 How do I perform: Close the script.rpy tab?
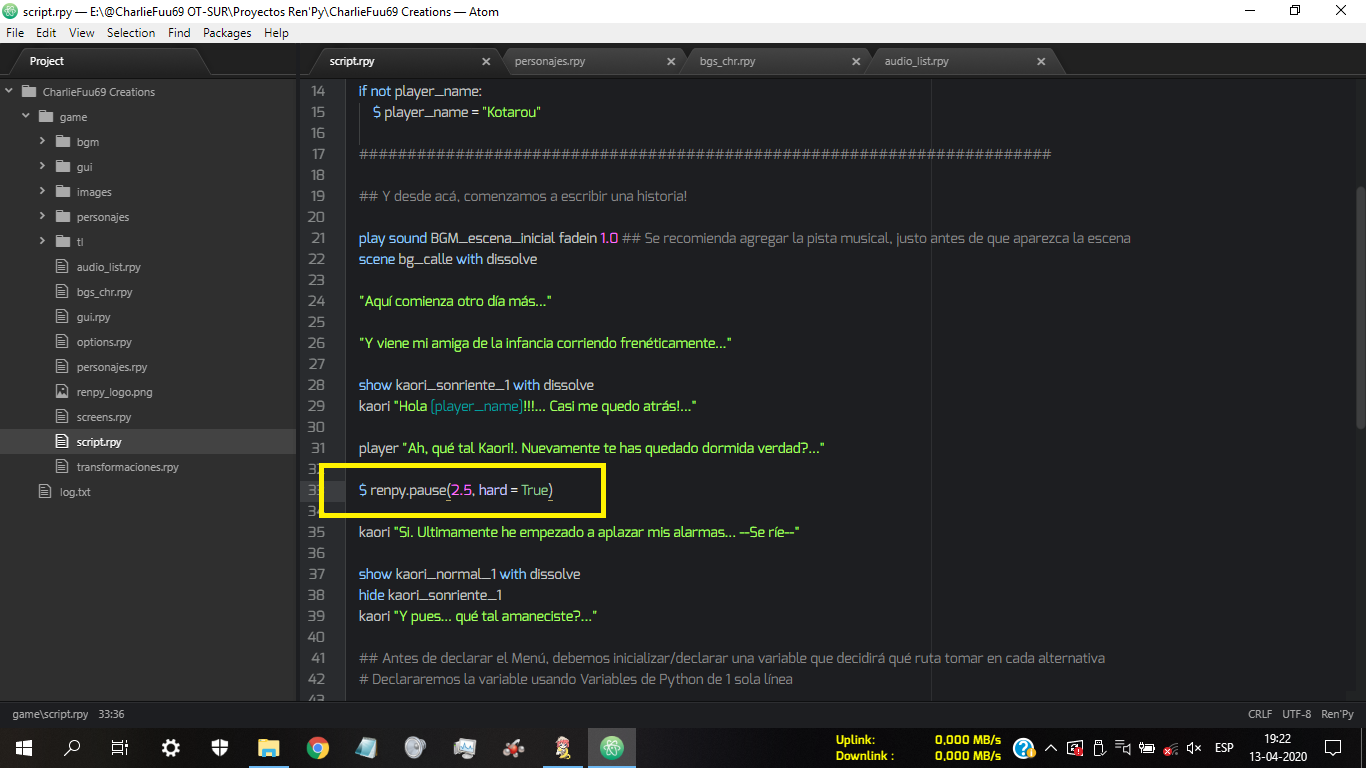486,61
